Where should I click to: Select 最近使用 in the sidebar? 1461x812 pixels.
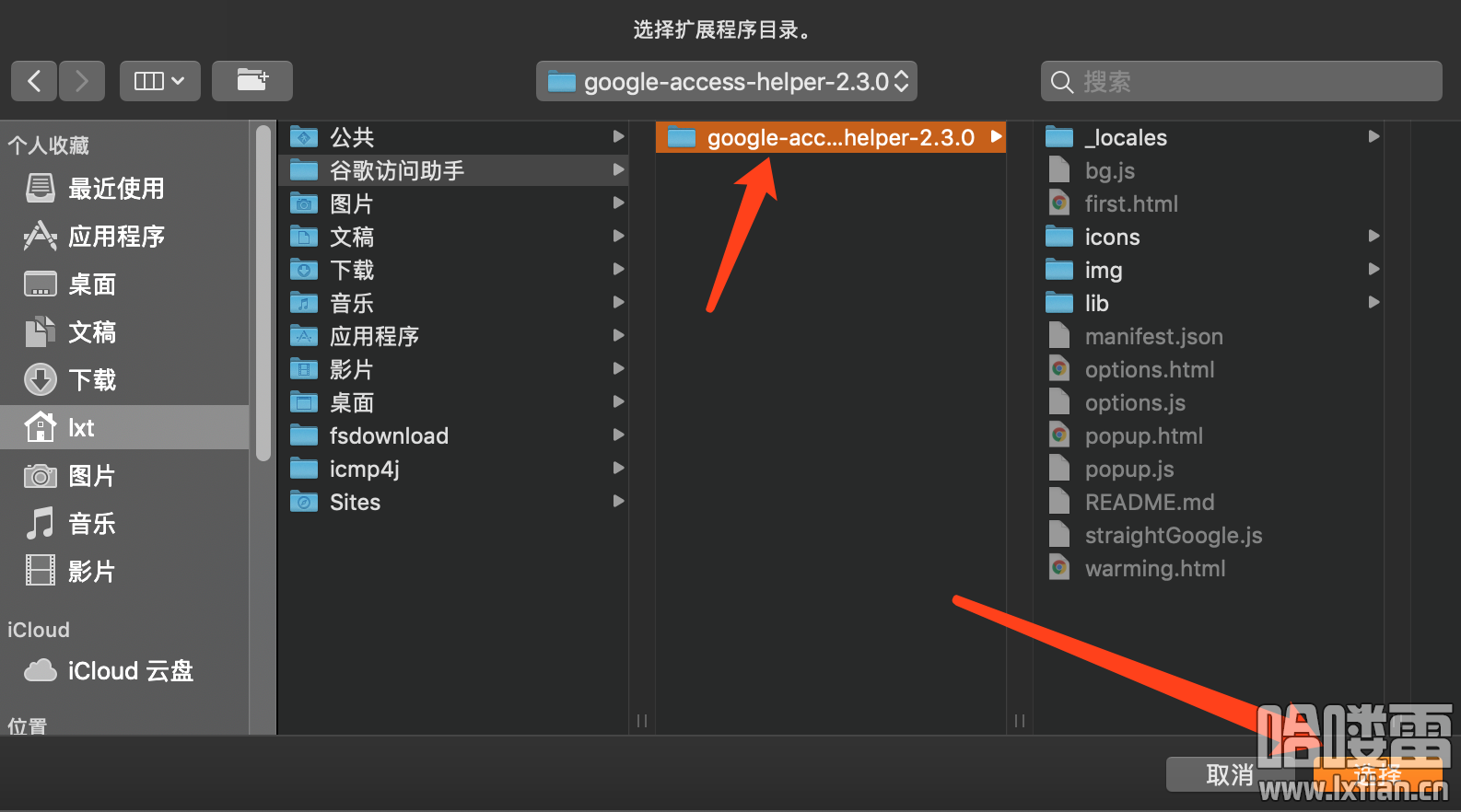click(124, 189)
